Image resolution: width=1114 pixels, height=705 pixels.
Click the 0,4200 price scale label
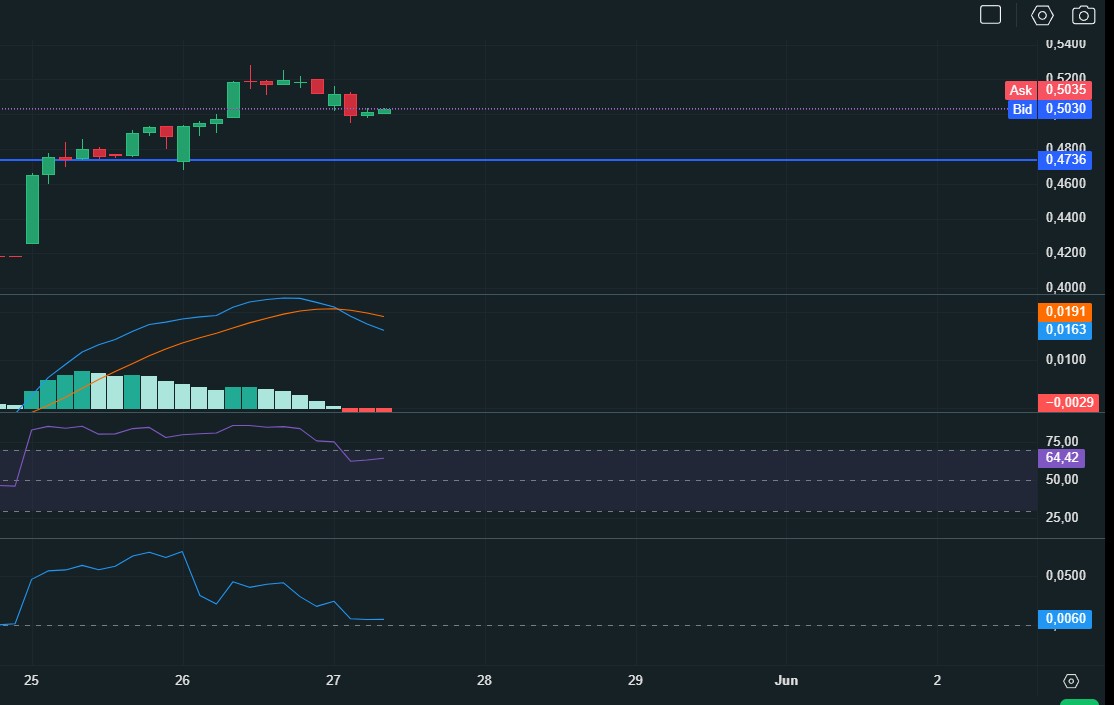[1066, 252]
